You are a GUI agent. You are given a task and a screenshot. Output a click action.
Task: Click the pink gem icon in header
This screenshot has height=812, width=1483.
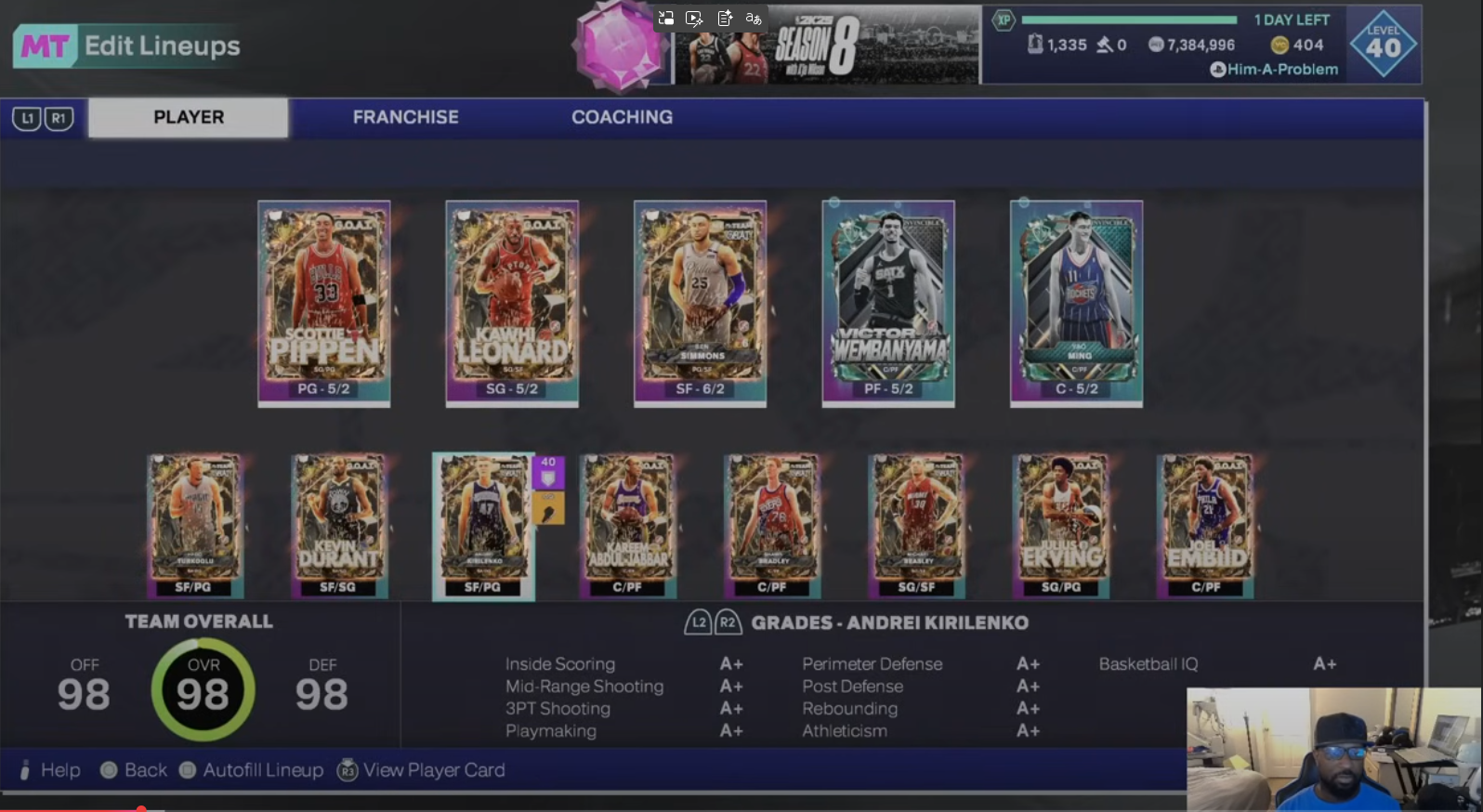click(620, 47)
